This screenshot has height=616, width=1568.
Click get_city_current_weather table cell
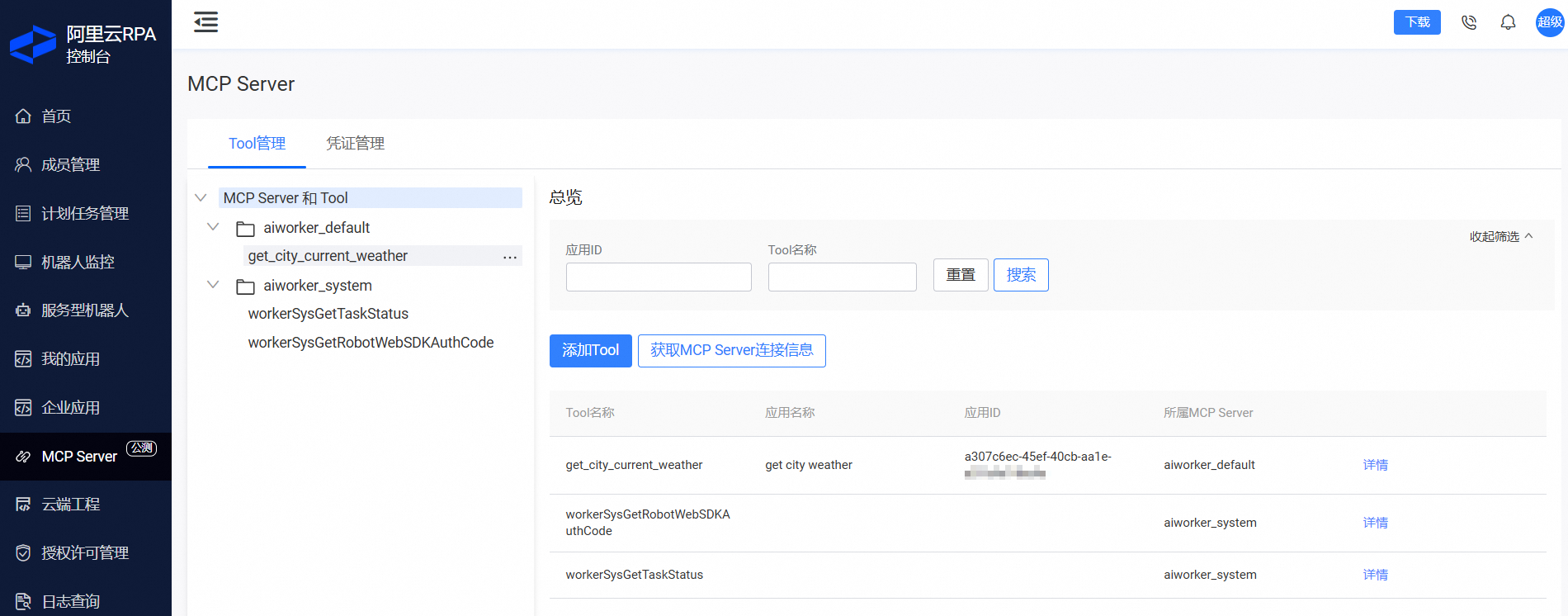click(x=634, y=465)
